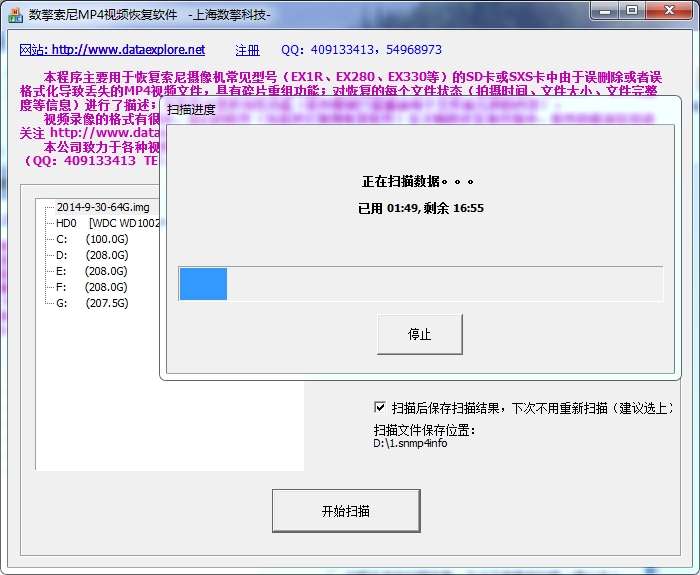The image size is (700, 575).
Task: Click the 正在扫描数据 status text
Action: (x=418, y=181)
